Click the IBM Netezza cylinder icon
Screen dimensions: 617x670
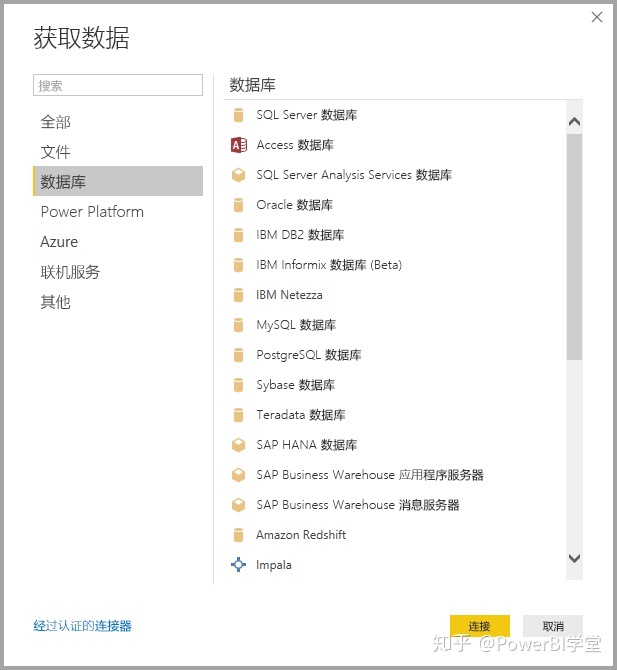point(238,295)
